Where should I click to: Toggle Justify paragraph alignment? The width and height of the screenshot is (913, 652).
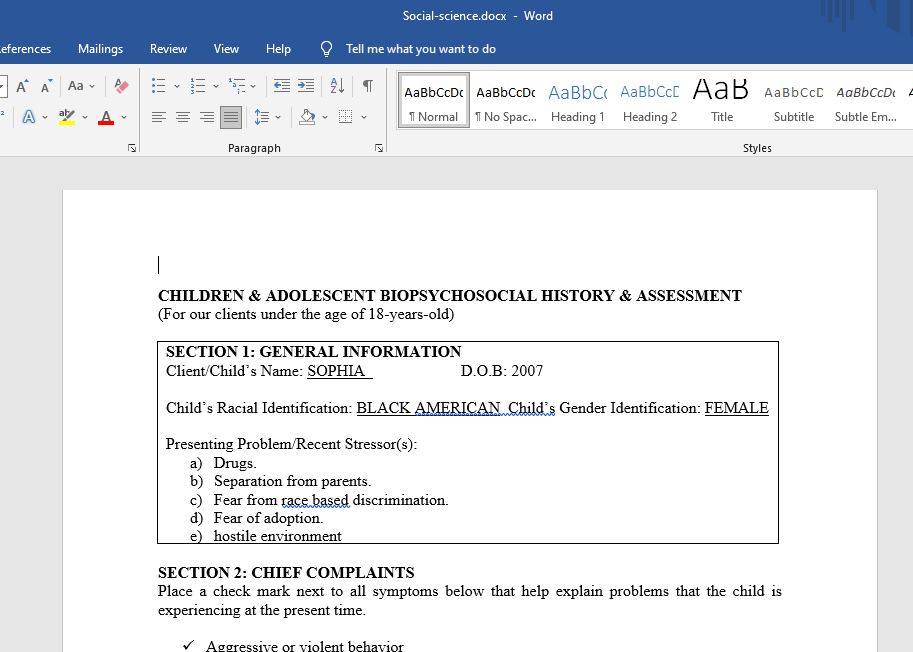231,117
